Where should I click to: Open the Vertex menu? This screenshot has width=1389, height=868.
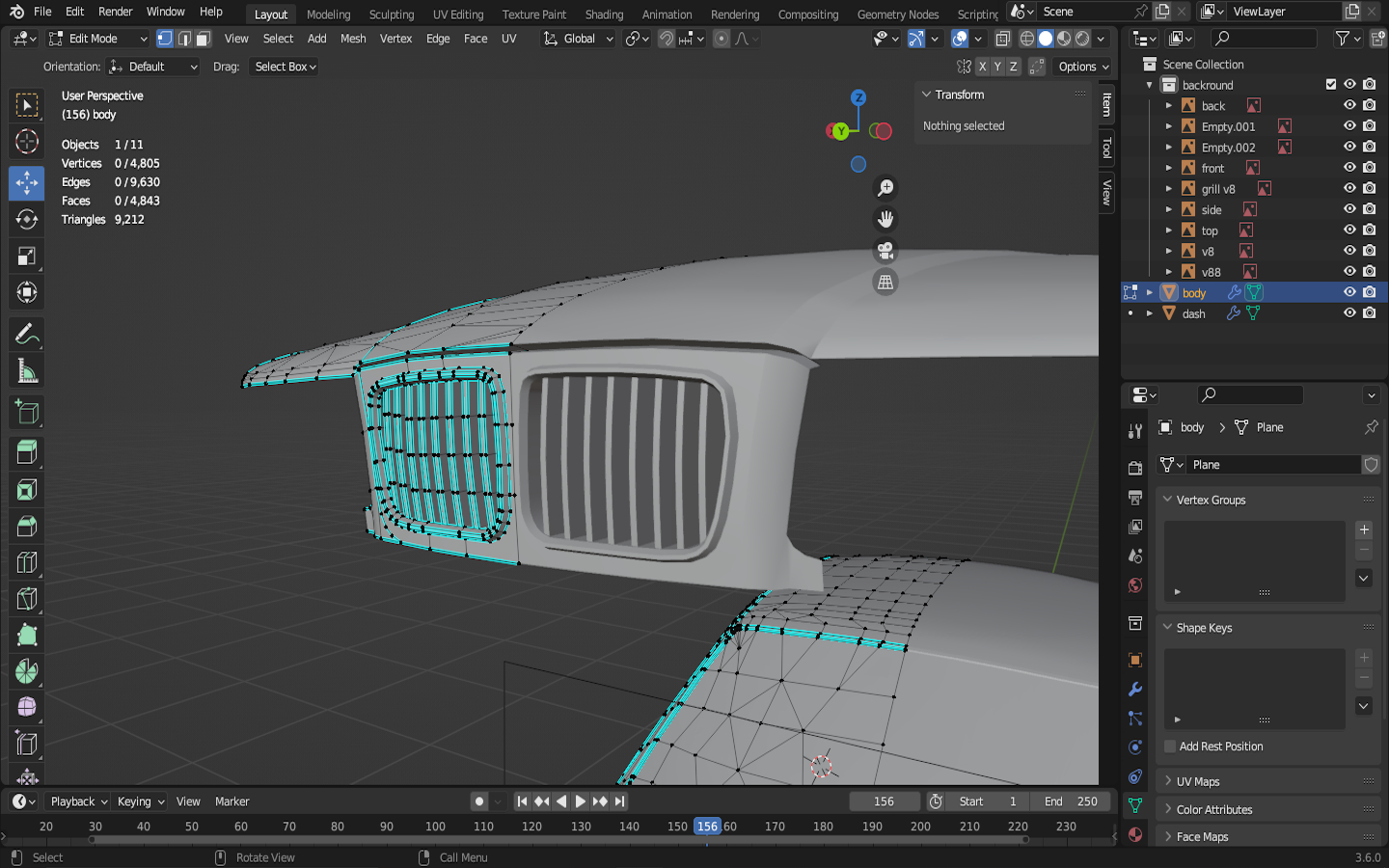click(x=395, y=39)
